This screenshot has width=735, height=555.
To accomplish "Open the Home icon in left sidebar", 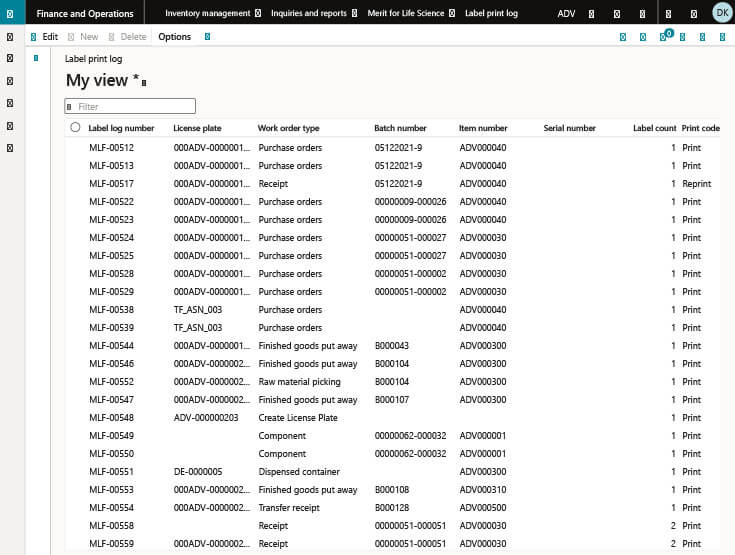I will [10, 59].
